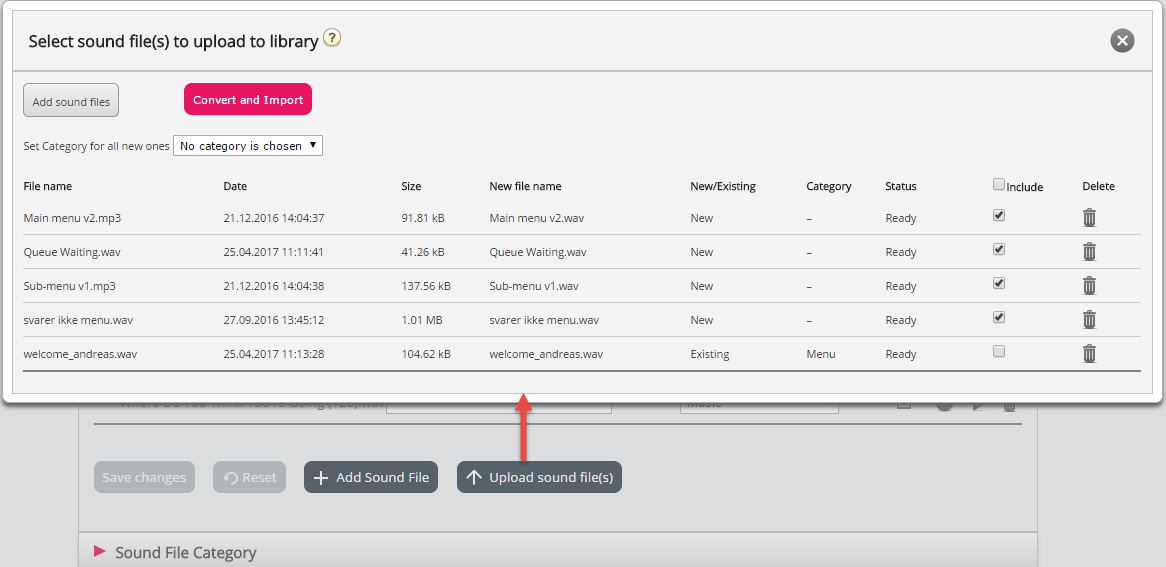Toggle the Include all header checkbox
This screenshot has width=1166, height=567.
[999, 184]
